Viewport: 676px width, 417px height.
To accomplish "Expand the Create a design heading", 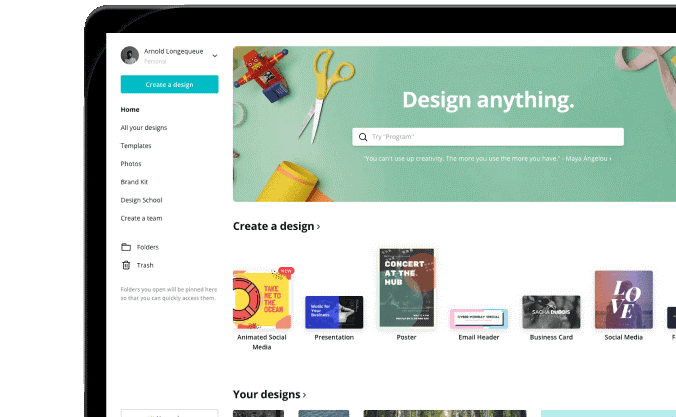I will coord(276,226).
